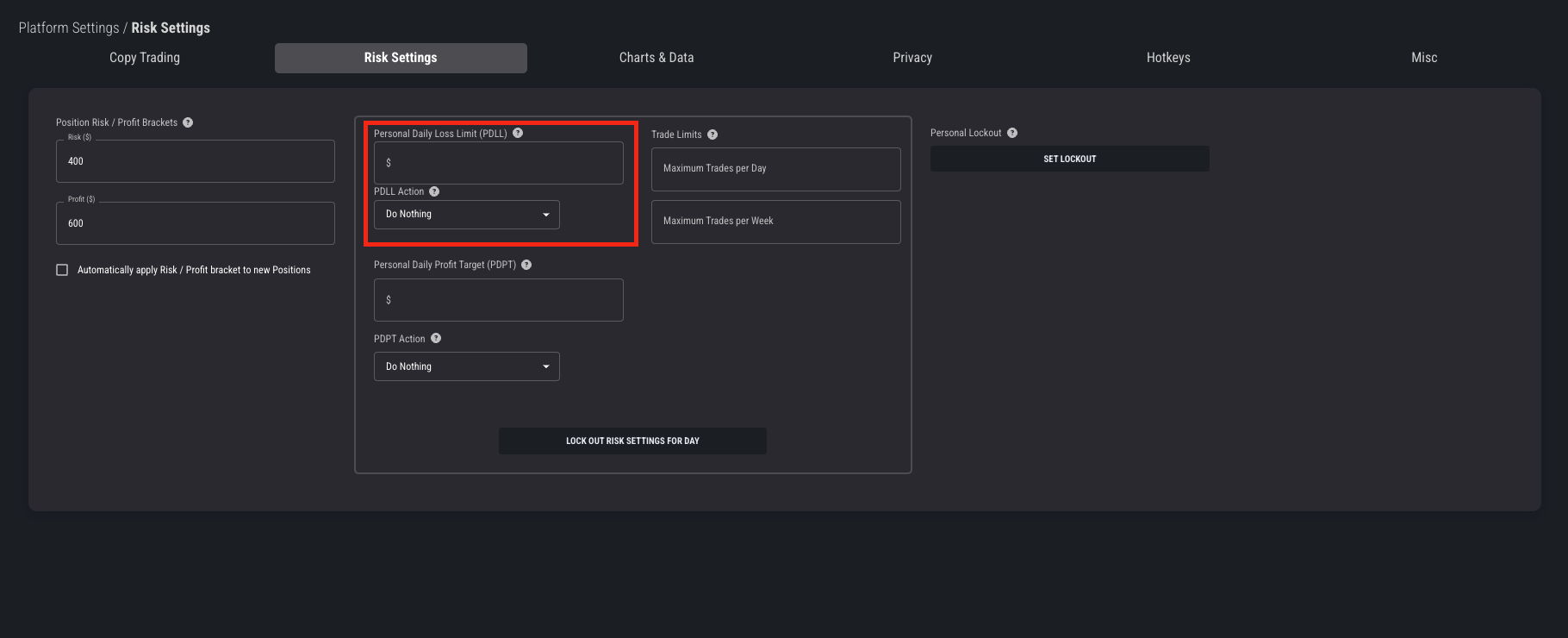
Task: Click help icon beside Personal Daily Profit Target
Action: point(526,265)
